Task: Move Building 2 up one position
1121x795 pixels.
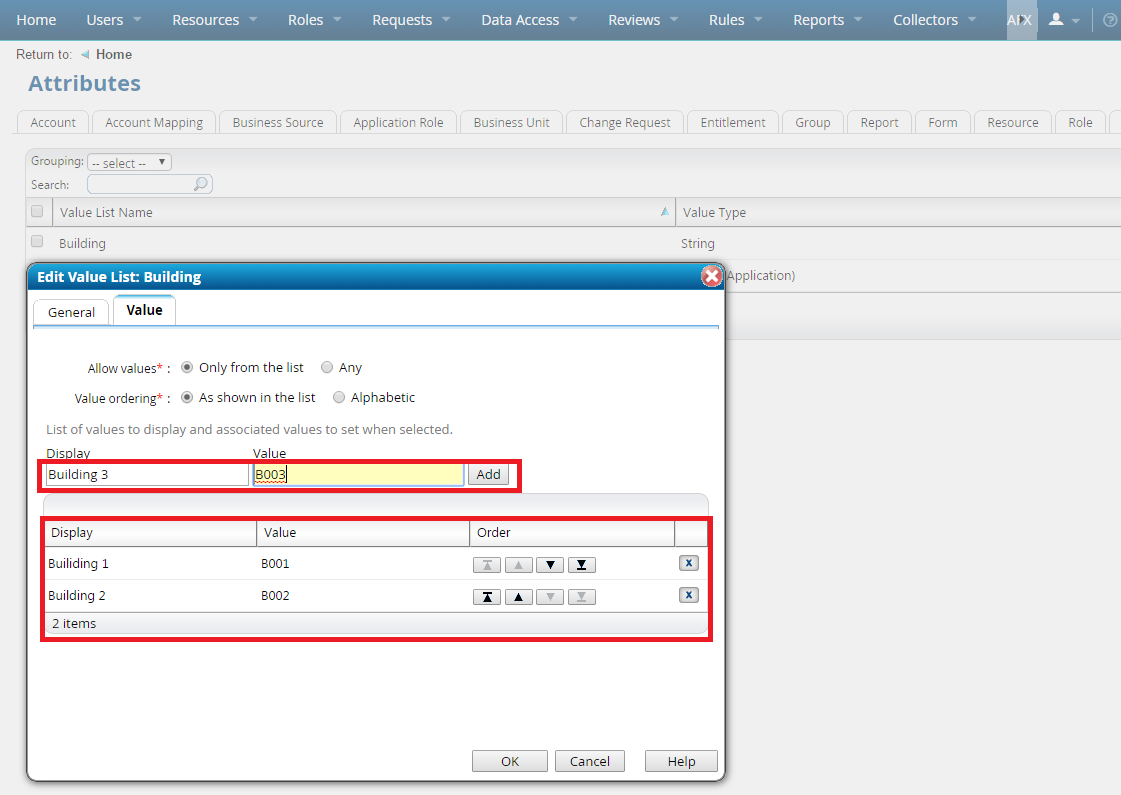Action: (518, 597)
